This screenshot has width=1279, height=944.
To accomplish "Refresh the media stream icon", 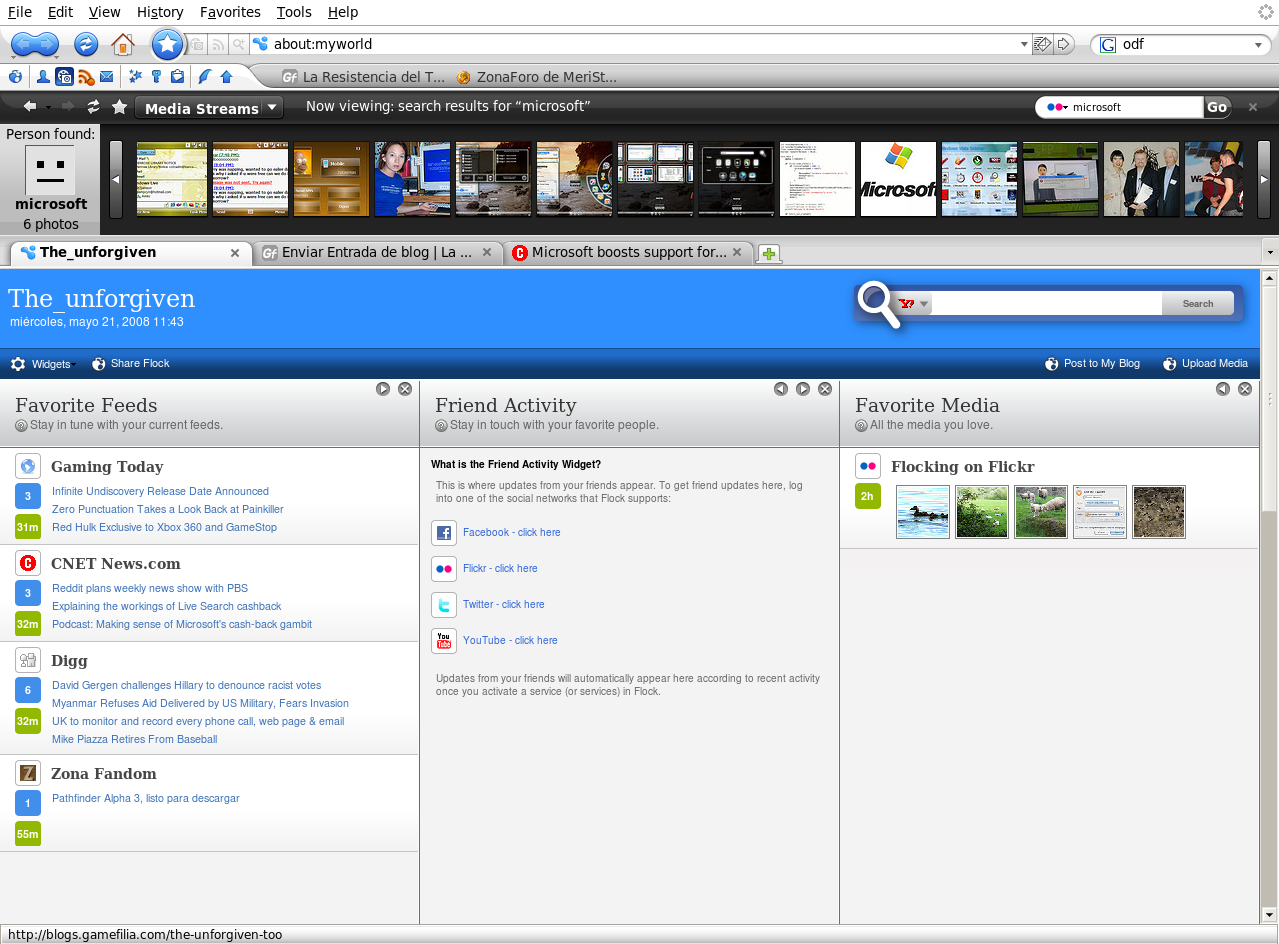I will [x=93, y=107].
